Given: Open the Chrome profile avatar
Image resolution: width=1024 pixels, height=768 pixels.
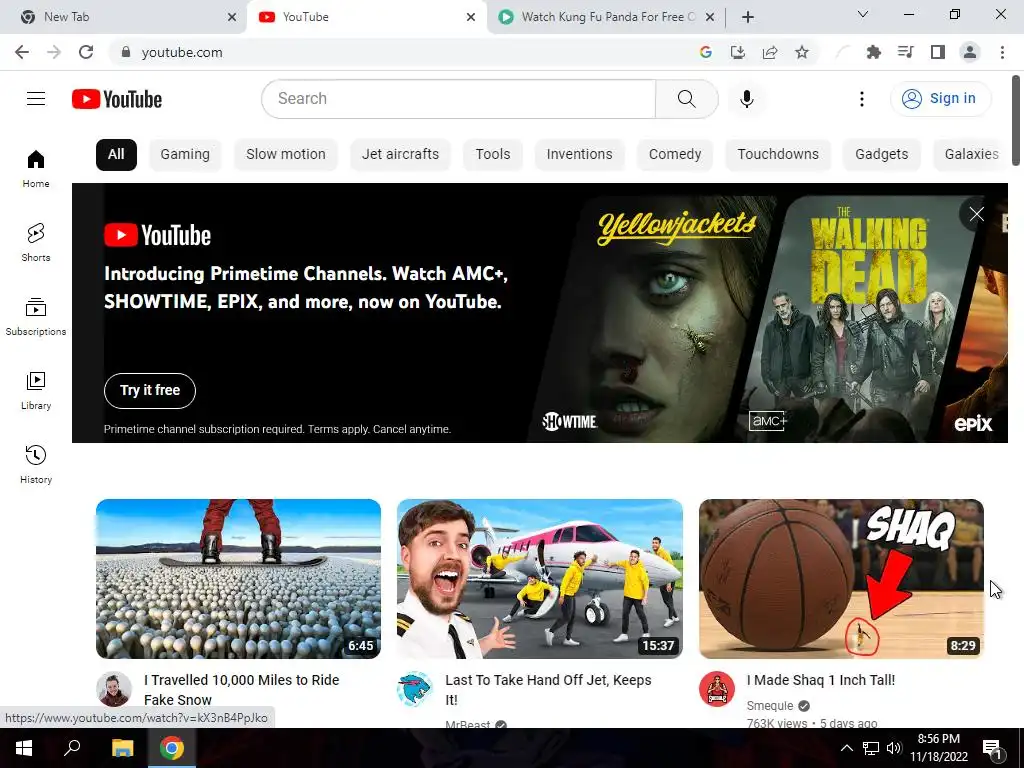Looking at the screenshot, I should 970,52.
